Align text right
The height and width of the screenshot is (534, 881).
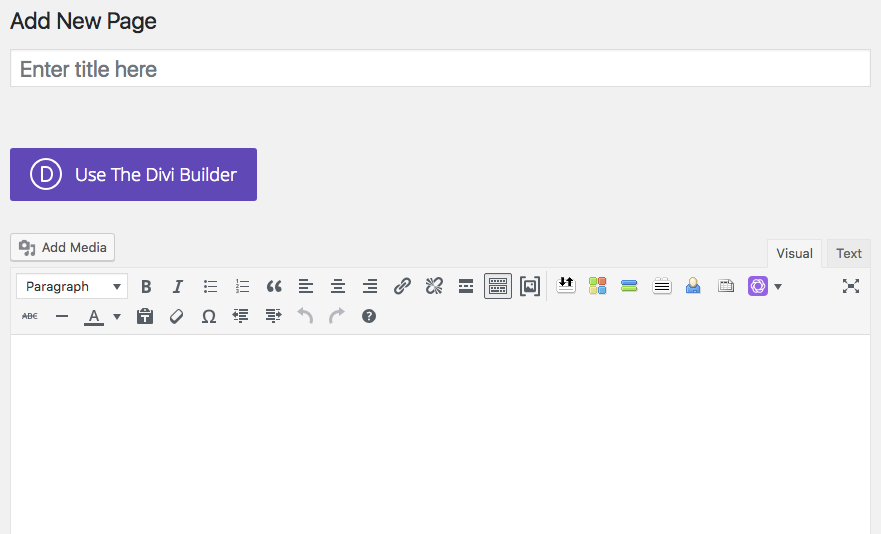pos(370,287)
